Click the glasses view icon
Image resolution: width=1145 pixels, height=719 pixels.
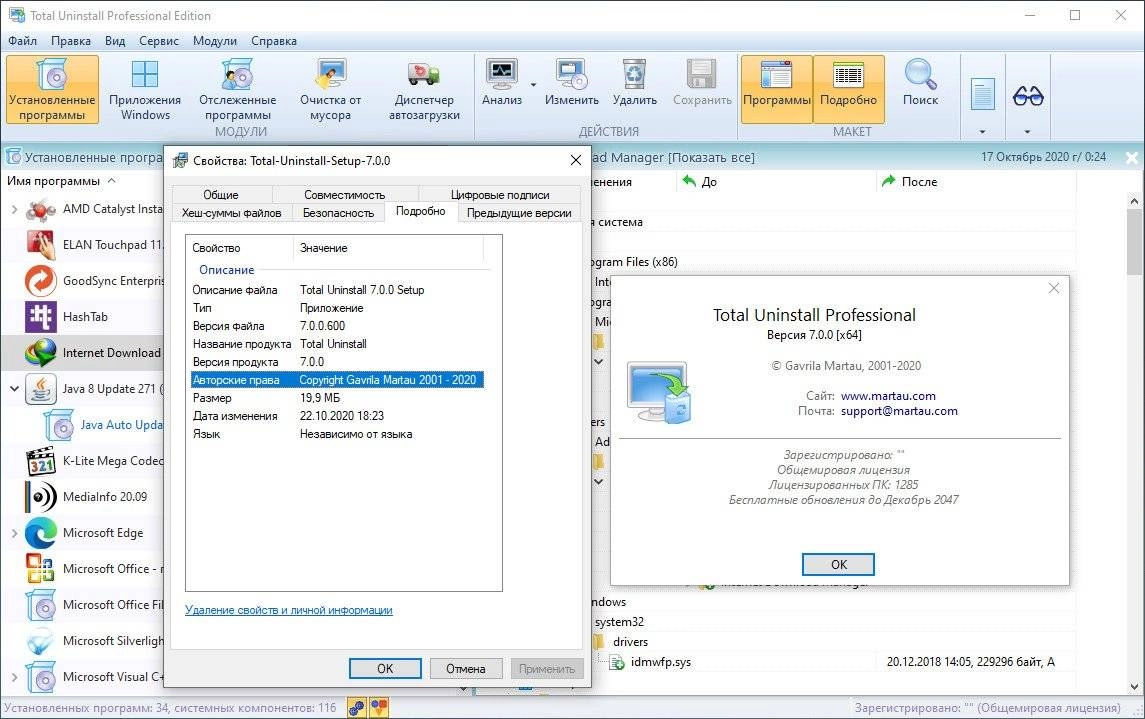(1028, 95)
